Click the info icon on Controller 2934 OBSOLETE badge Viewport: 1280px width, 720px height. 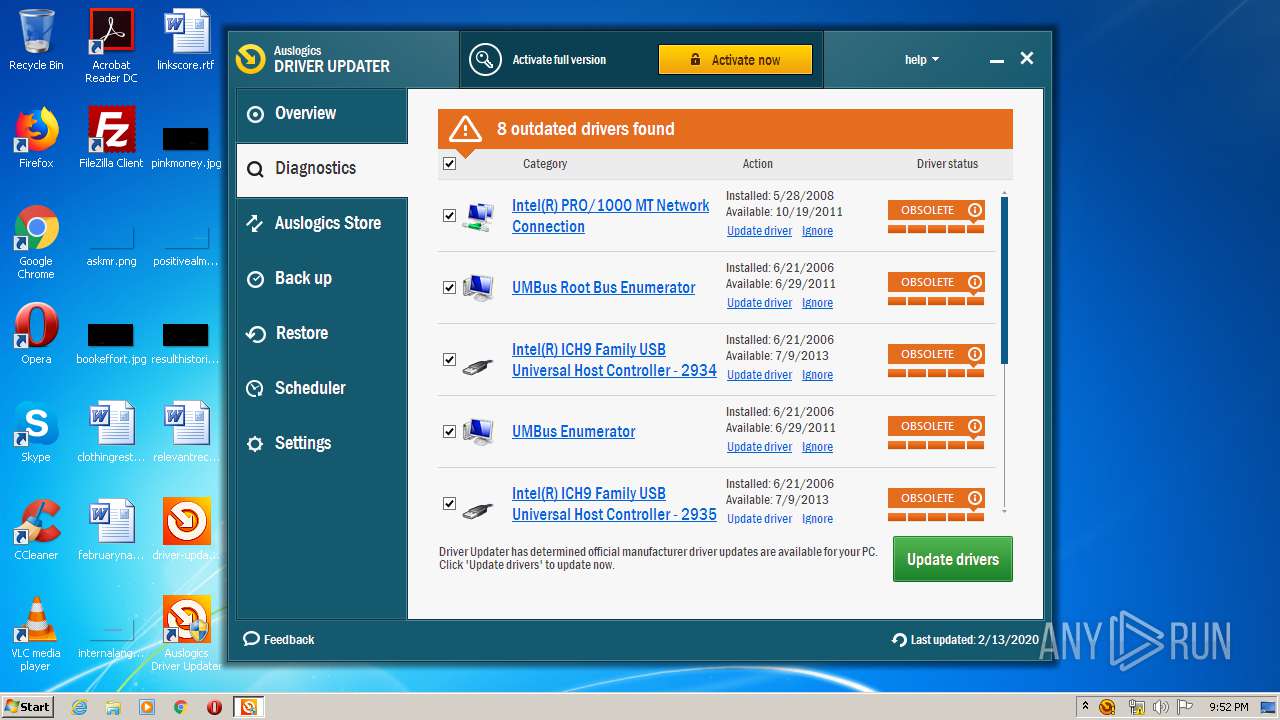975,354
